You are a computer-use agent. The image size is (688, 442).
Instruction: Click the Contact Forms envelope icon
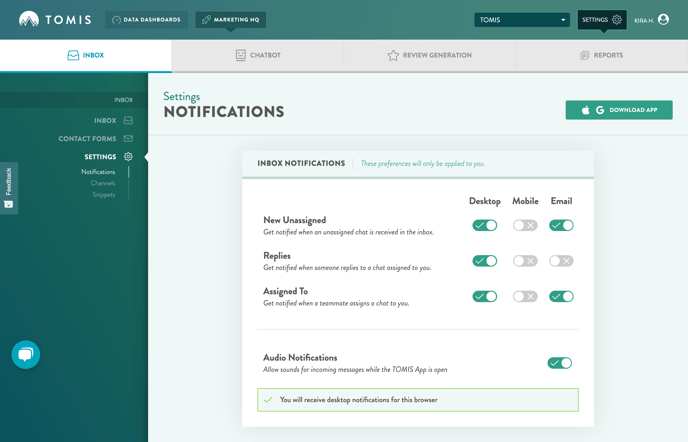128,139
